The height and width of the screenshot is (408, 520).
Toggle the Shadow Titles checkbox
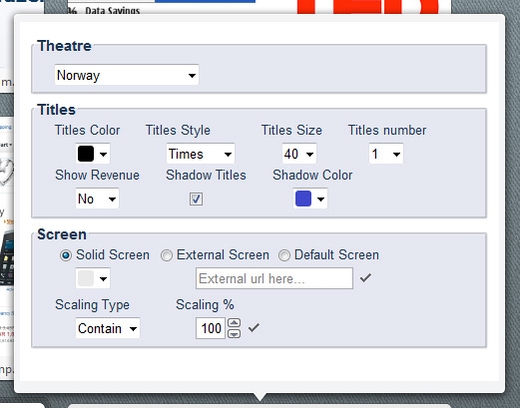tap(196, 199)
